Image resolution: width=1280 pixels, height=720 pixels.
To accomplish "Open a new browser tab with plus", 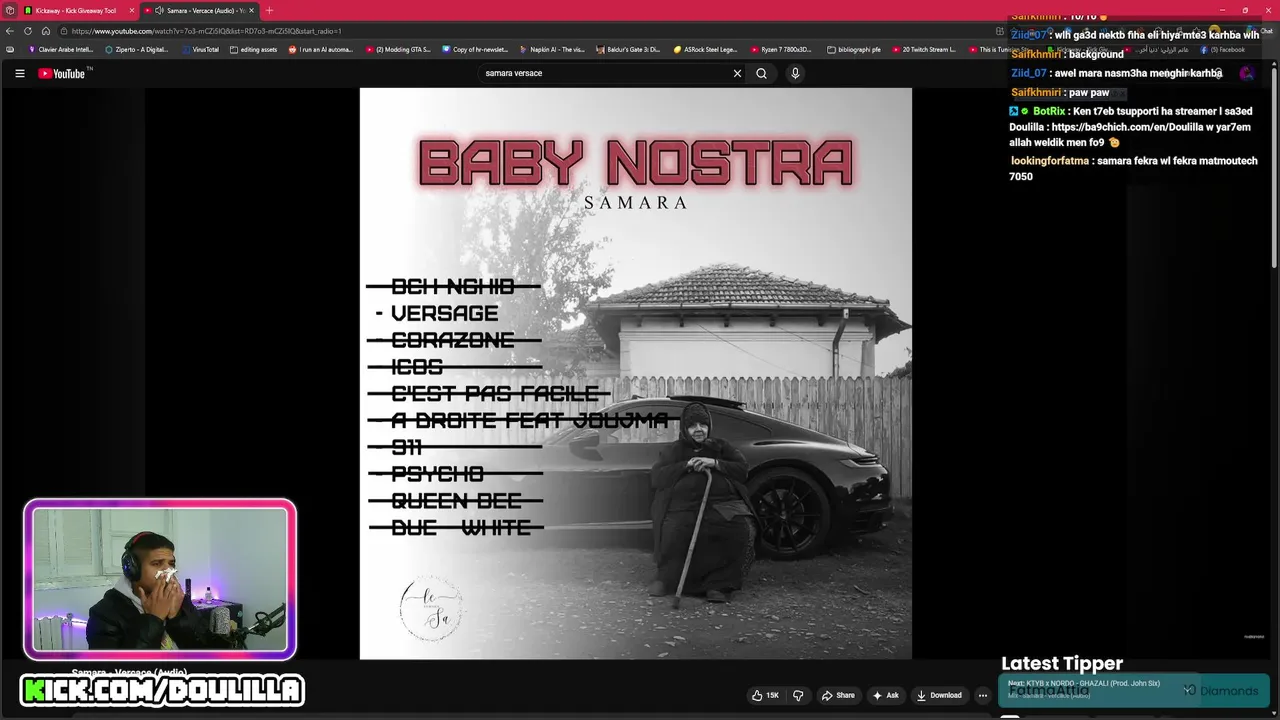I will pyautogui.click(x=269, y=10).
